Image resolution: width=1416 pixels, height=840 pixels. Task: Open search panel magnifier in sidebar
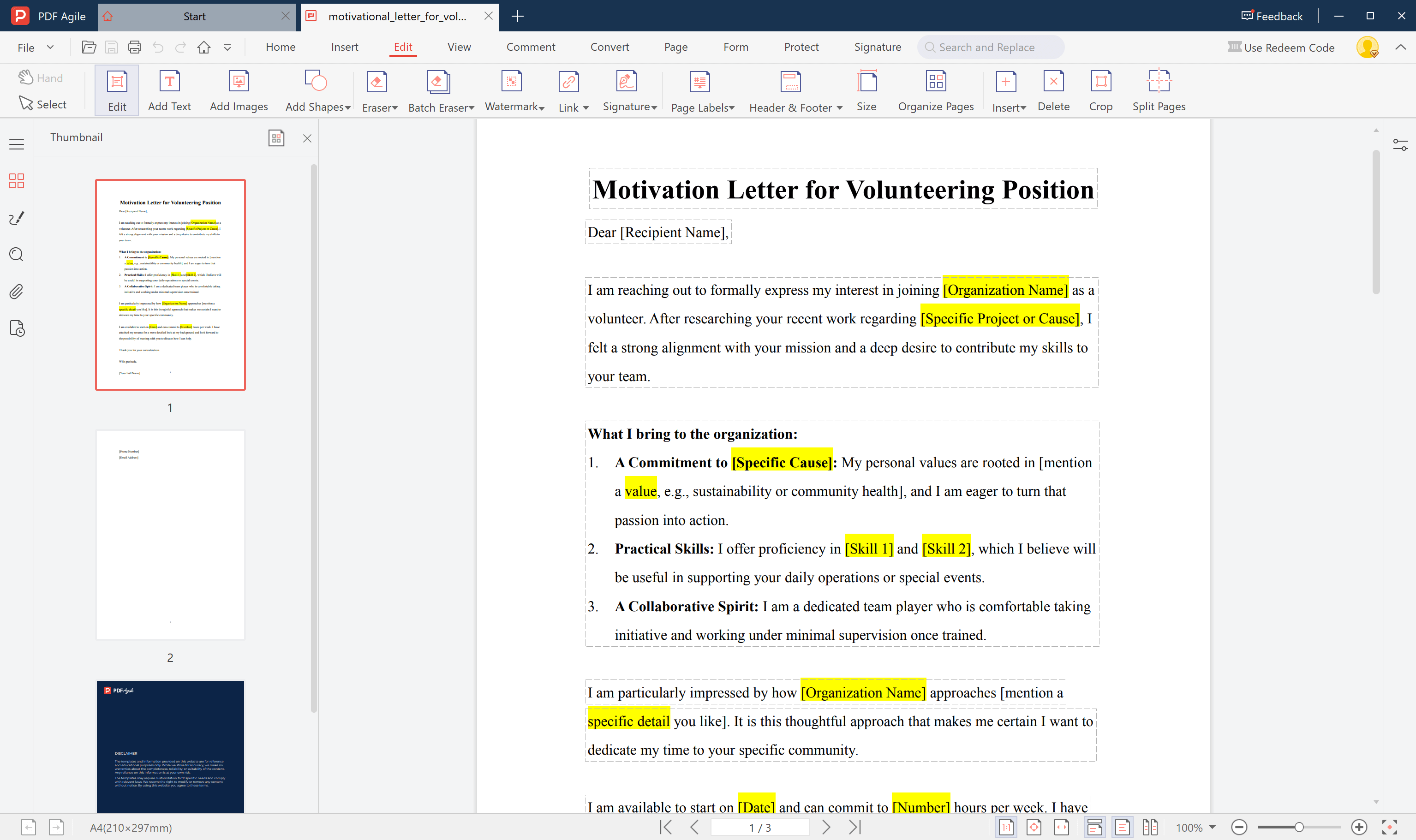17,255
